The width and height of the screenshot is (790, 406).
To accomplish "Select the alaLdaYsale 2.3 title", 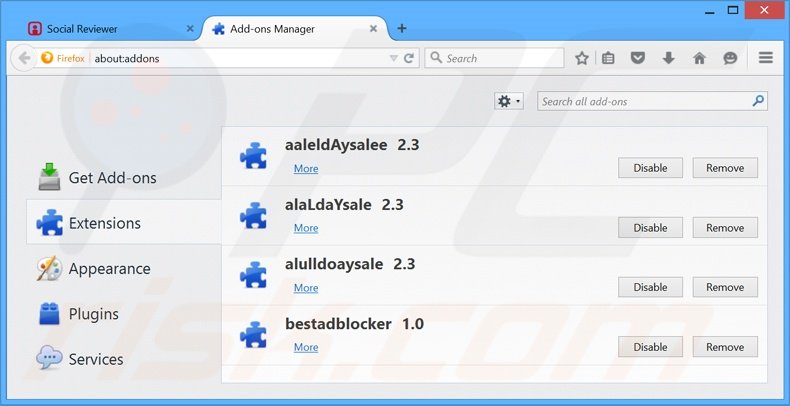I will (x=344, y=205).
